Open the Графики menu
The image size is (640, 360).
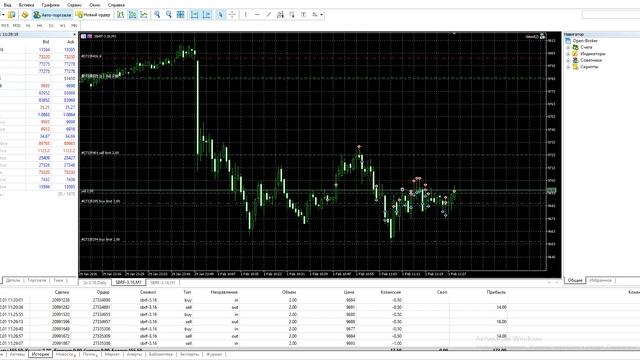point(51,5)
